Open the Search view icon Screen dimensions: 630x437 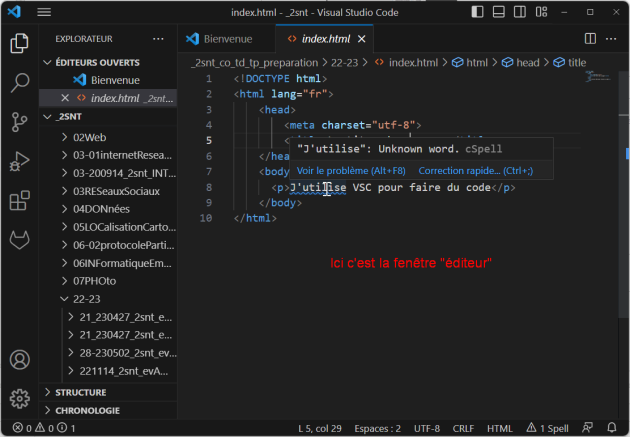19,82
